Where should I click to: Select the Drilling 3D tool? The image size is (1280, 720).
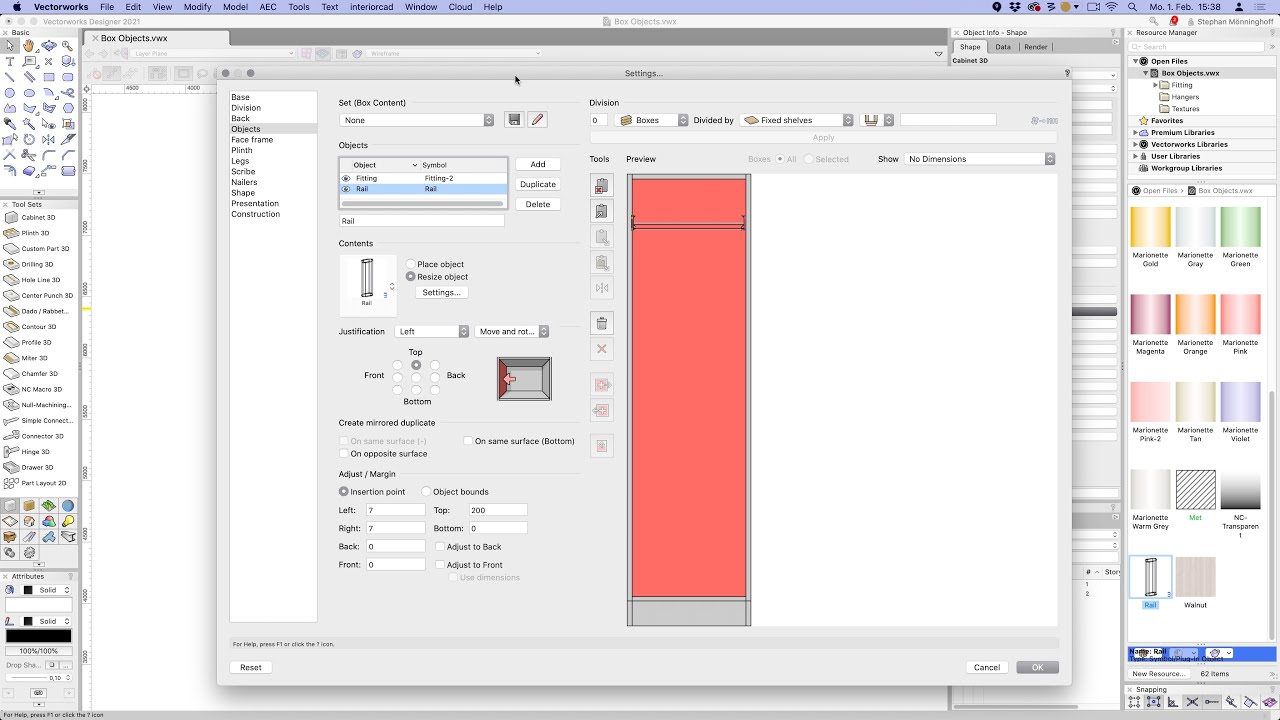38,264
